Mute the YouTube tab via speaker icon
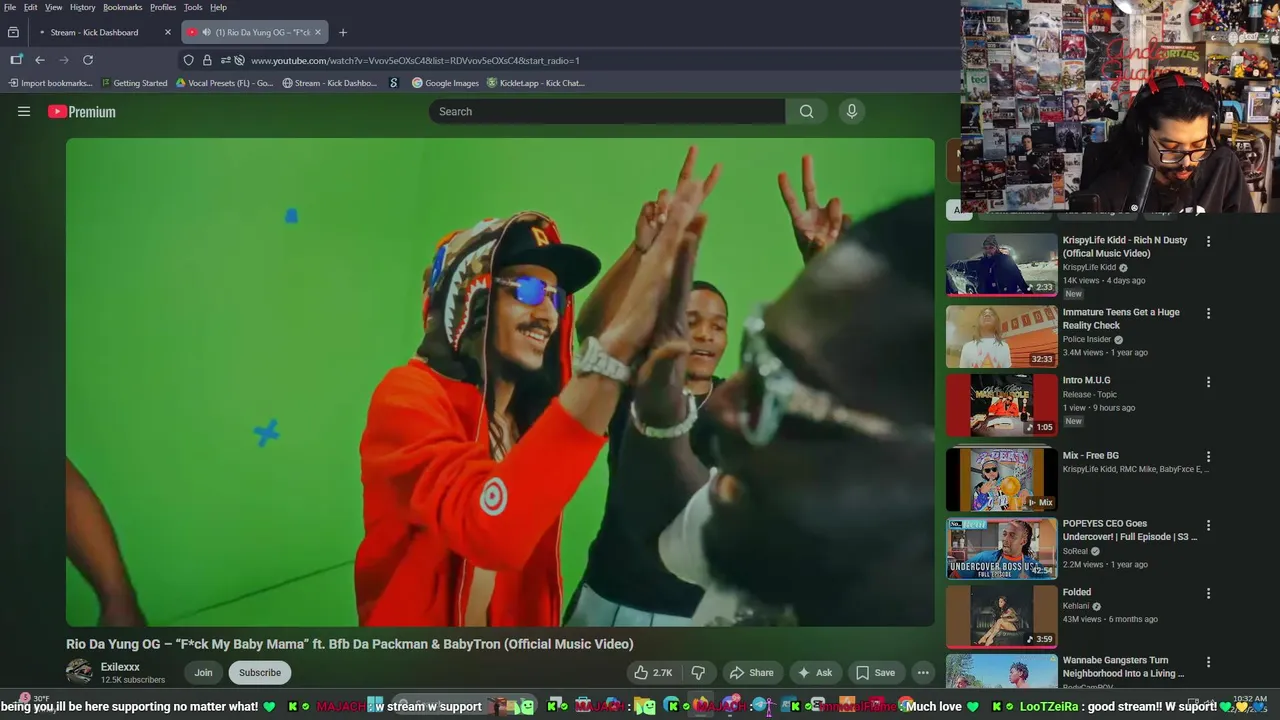1280x720 pixels. pyautogui.click(x=206, y=32)
